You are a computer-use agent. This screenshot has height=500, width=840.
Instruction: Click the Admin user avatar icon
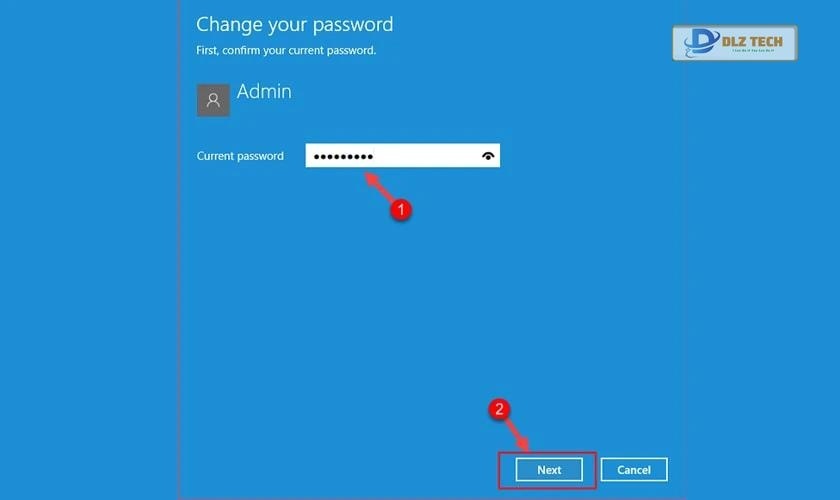click(213, 100)
